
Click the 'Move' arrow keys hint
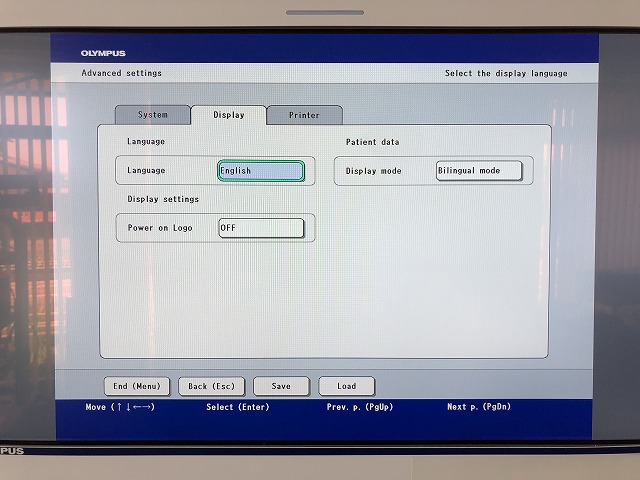coord(120,407)
